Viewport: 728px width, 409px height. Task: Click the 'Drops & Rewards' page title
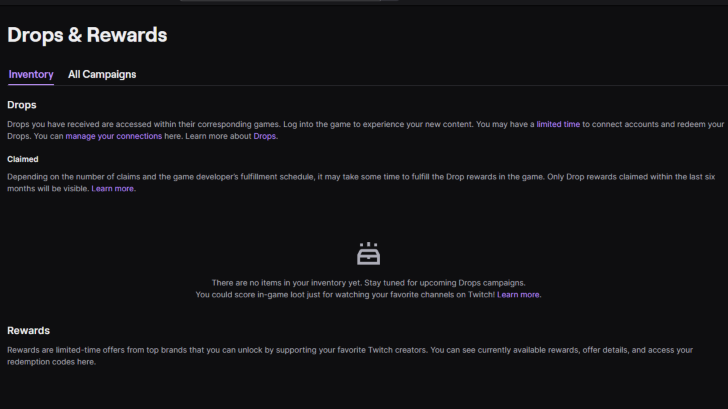87,35
